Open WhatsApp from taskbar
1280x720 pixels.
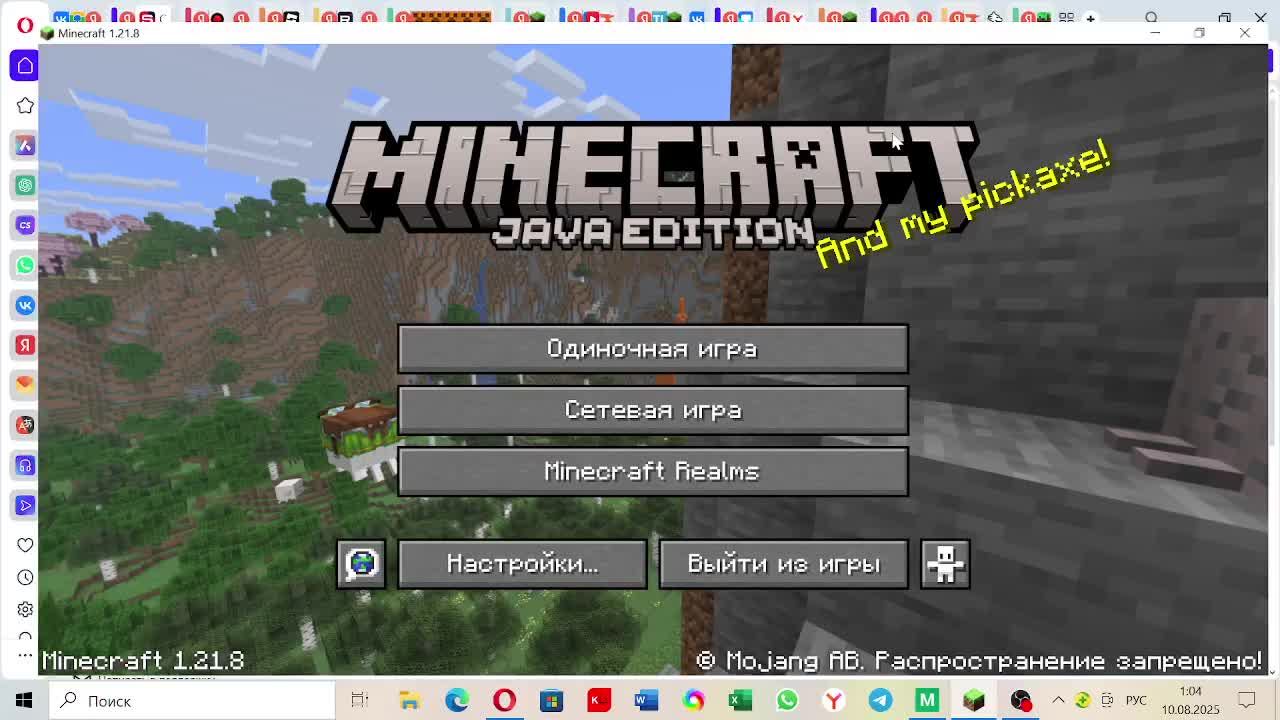(787, 701)
